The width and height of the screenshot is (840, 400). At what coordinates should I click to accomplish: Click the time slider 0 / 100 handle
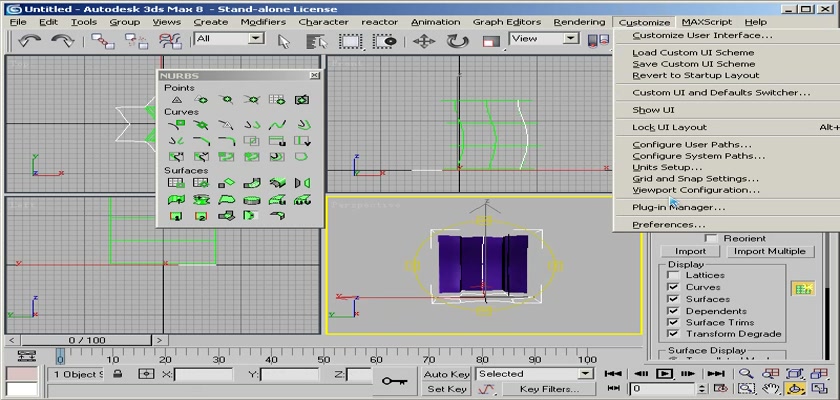tap(88, 340)
